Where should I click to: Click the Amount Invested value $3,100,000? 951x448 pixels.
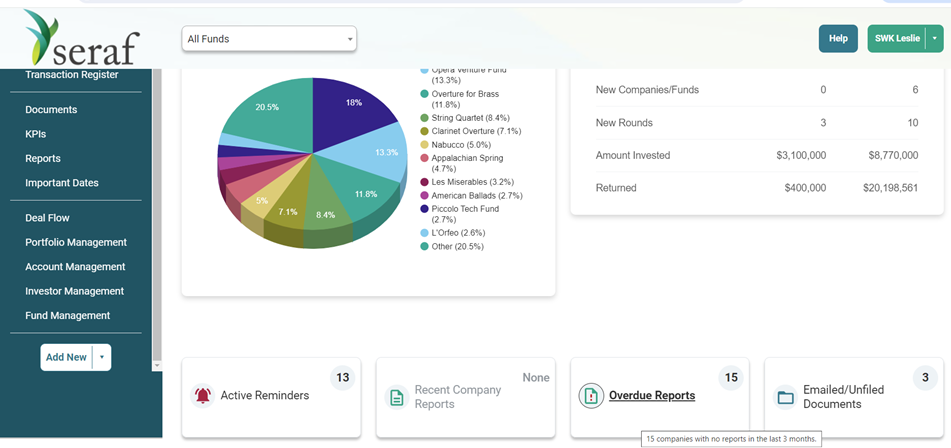coord(801,156)
